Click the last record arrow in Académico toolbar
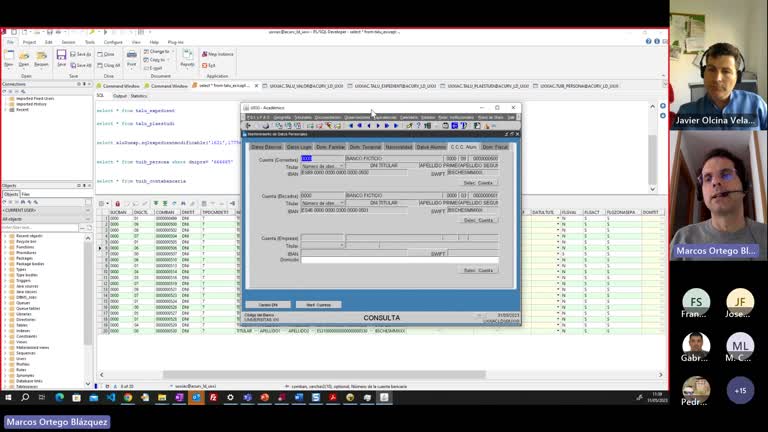The height and width of the screenshot is (432, 768). point(396,126)
